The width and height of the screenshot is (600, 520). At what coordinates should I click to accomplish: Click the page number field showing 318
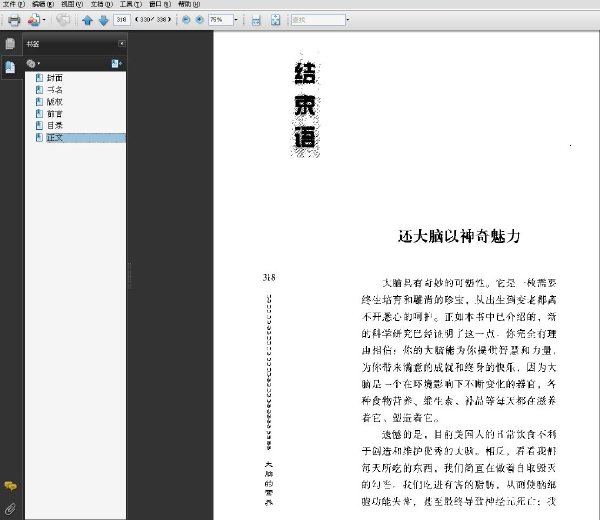(122, 20)
